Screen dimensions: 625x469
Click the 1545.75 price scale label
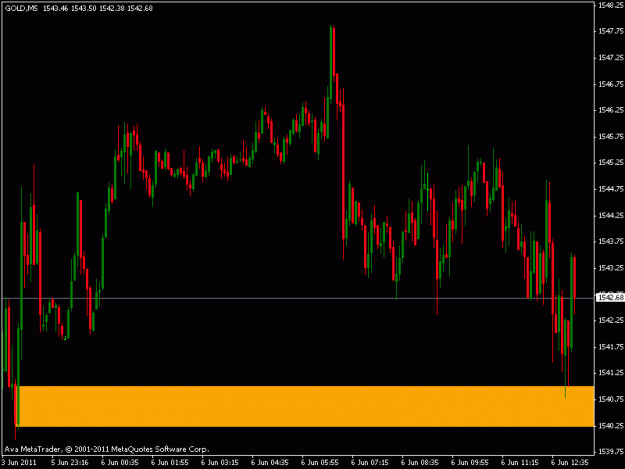point(611,137)
